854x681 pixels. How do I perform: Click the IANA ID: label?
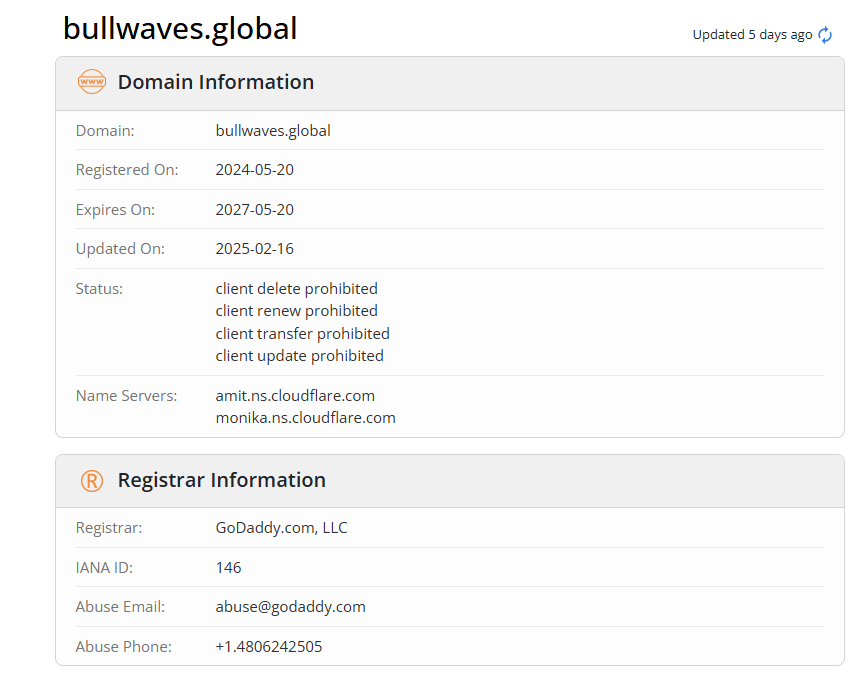click(104, 568)
